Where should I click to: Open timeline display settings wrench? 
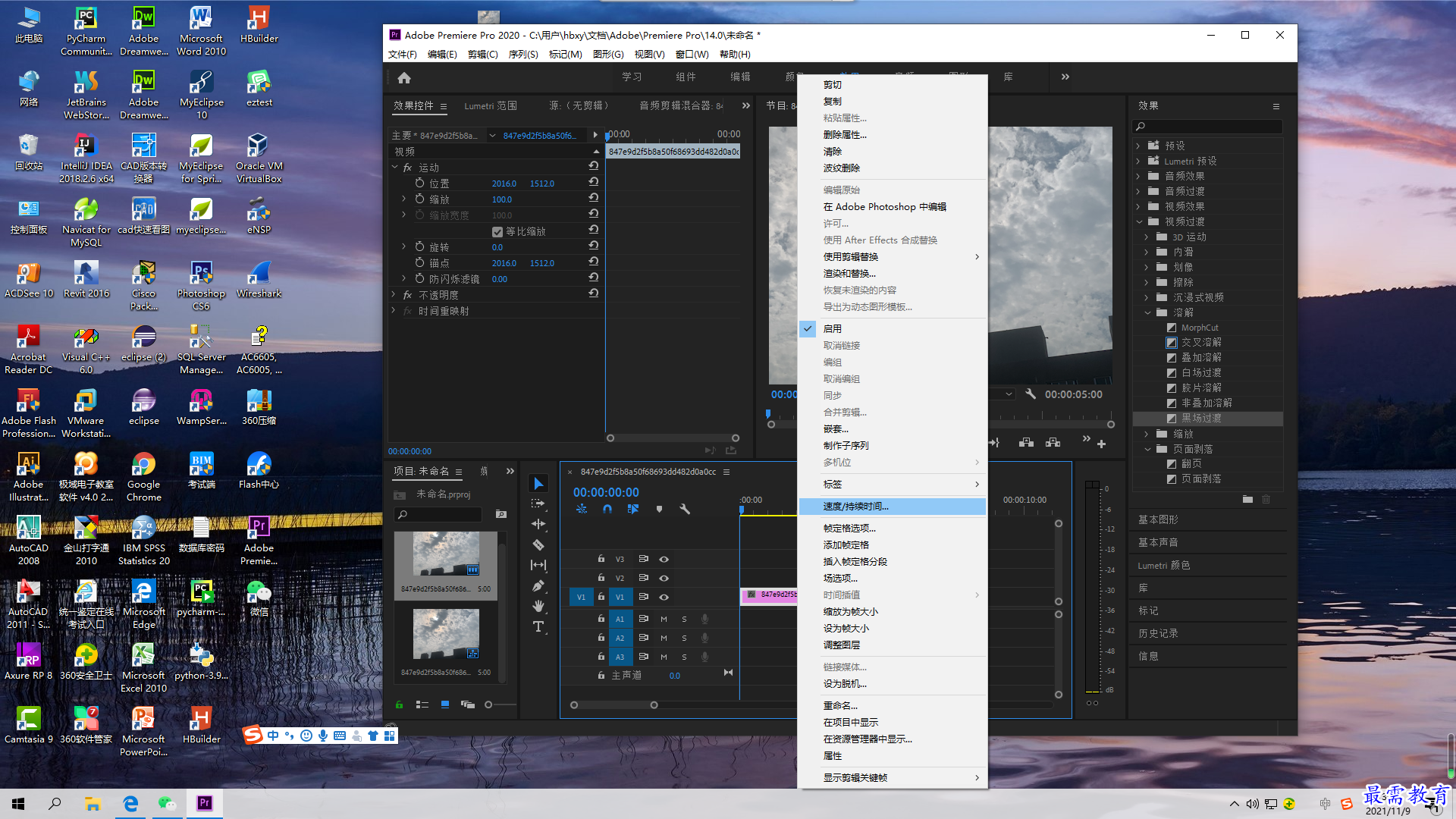pos(685,510)
